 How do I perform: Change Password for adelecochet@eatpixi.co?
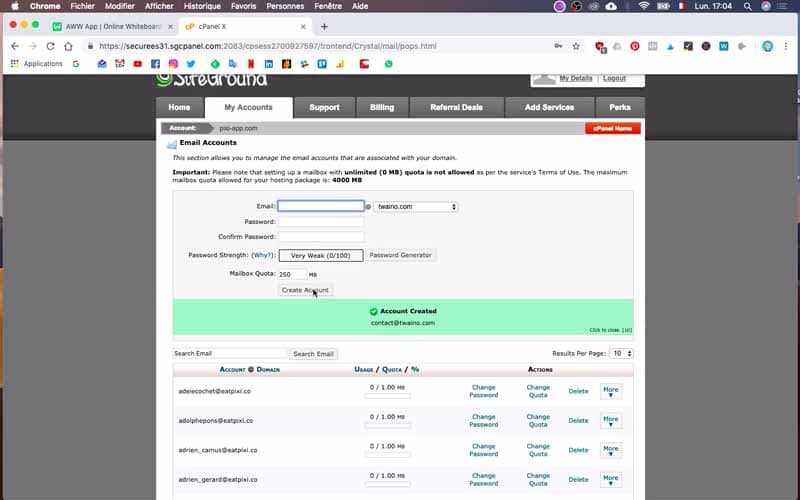(x=483, y=391)
